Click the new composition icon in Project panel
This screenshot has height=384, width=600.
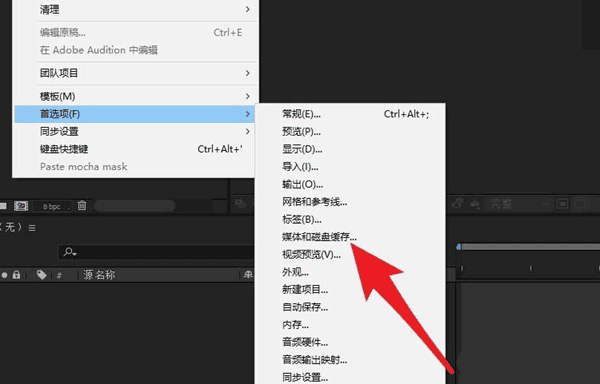(x=21, y=206)
